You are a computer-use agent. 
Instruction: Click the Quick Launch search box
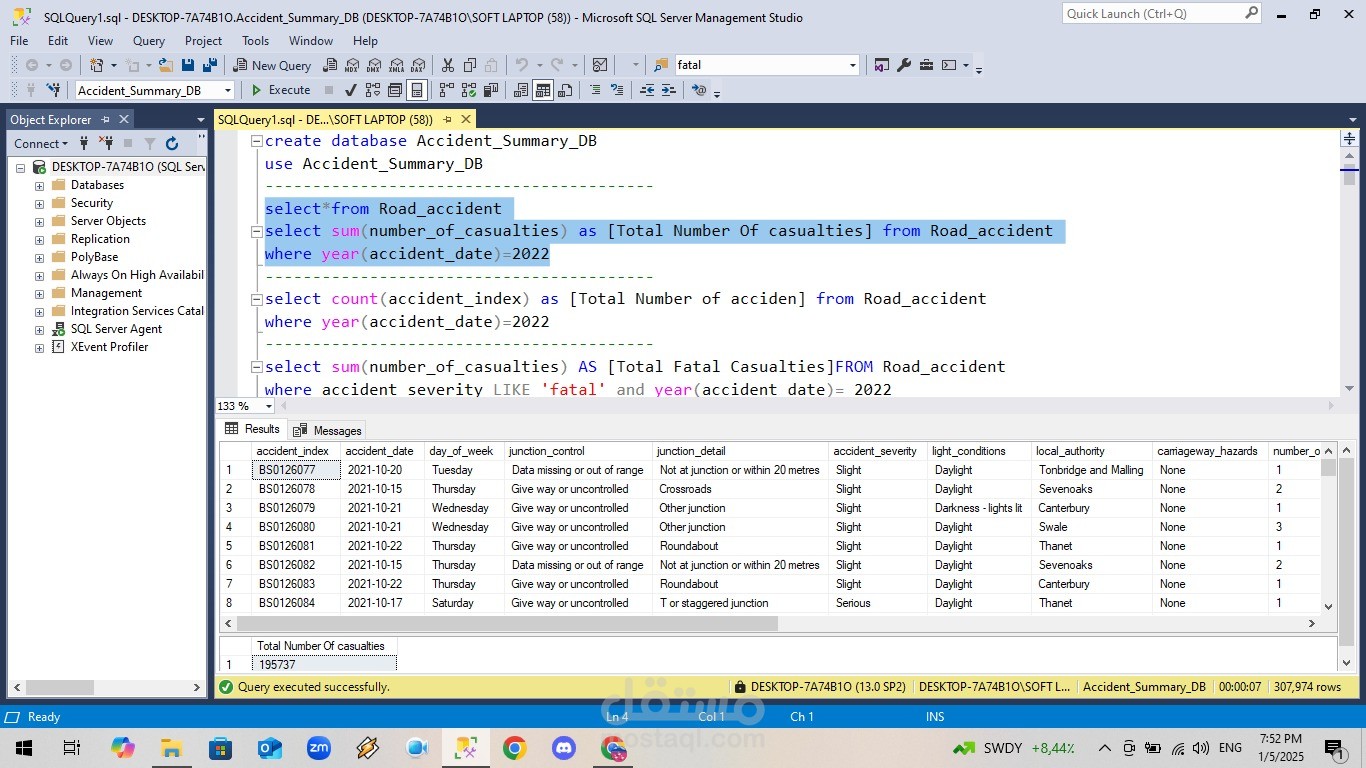(1161, 14)
